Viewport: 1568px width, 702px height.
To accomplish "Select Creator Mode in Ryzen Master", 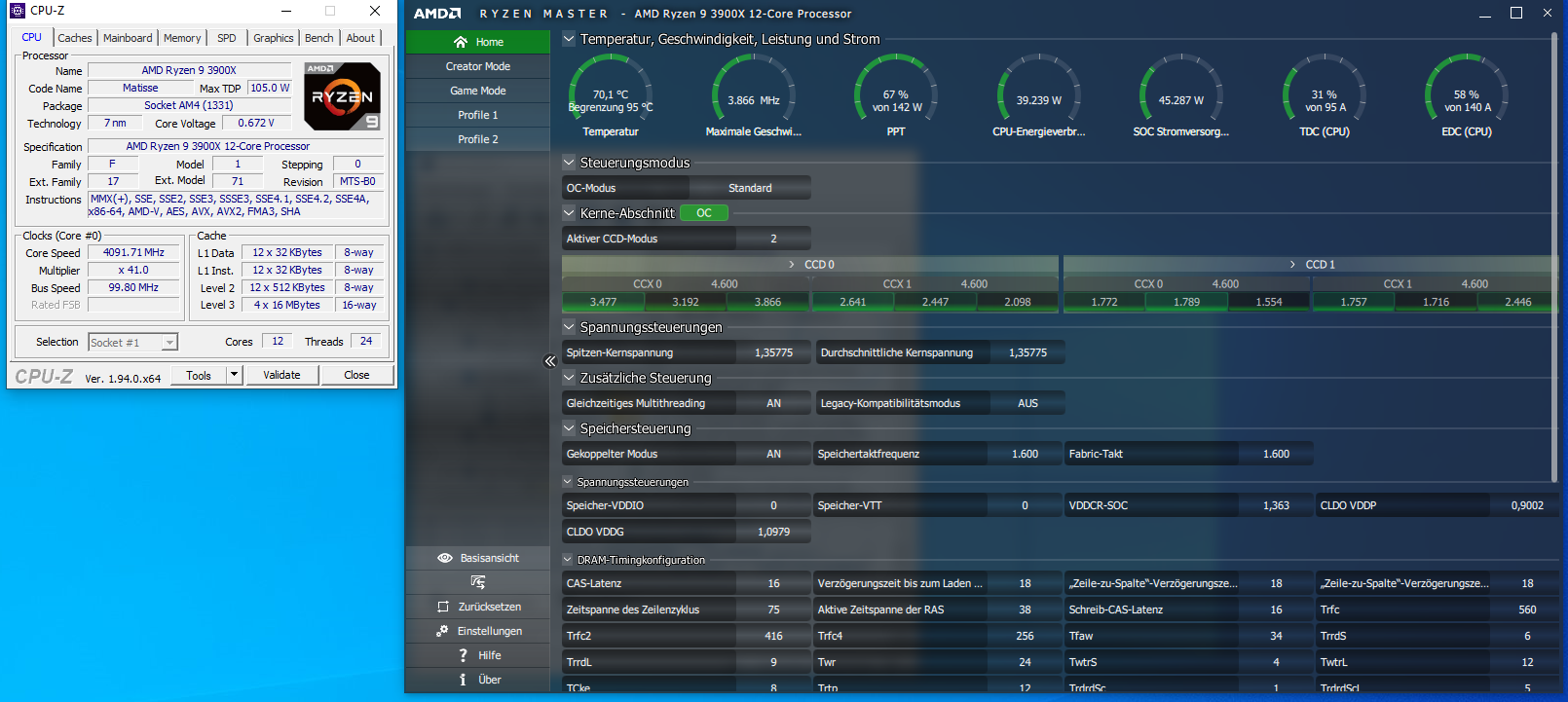I will 477,66.
